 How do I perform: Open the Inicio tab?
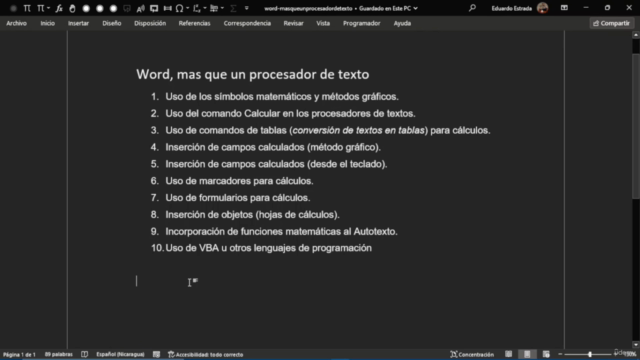pyautogui.click(x=47, y=23)
